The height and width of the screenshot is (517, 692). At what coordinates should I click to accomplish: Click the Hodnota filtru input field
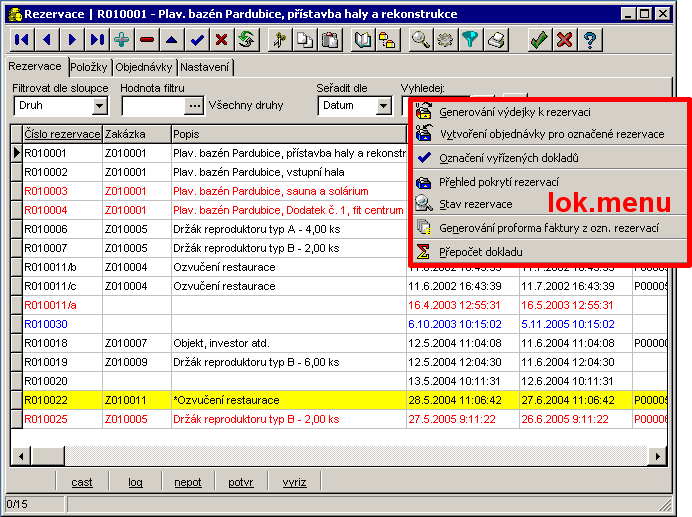(152, 106)
